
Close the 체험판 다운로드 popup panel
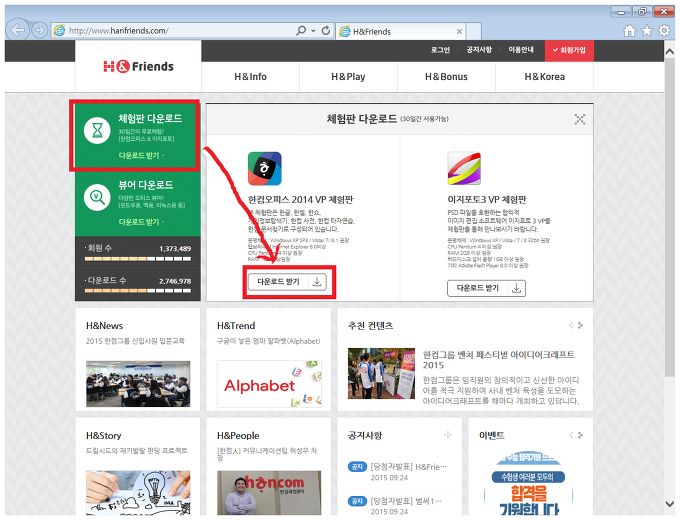click(580, 119)
